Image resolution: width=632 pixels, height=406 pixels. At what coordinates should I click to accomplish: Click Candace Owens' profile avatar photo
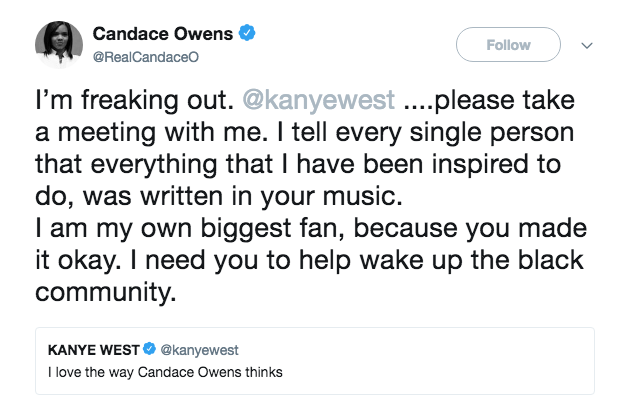tap(59, 45)
